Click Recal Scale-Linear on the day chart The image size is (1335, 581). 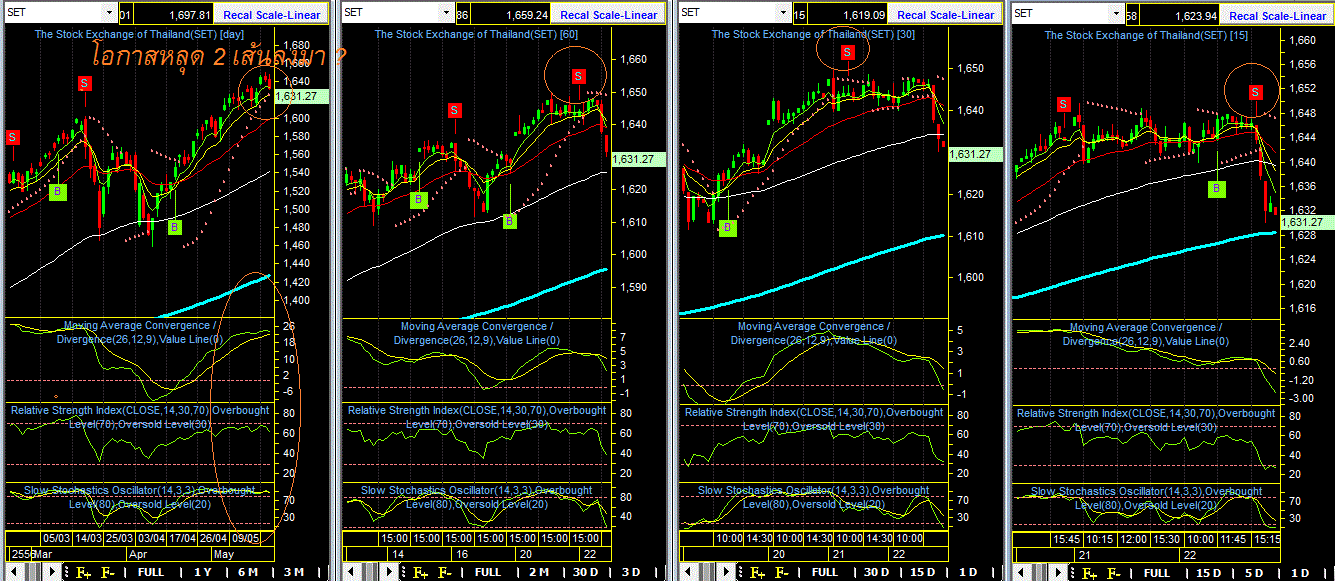[x=272, y=14]
